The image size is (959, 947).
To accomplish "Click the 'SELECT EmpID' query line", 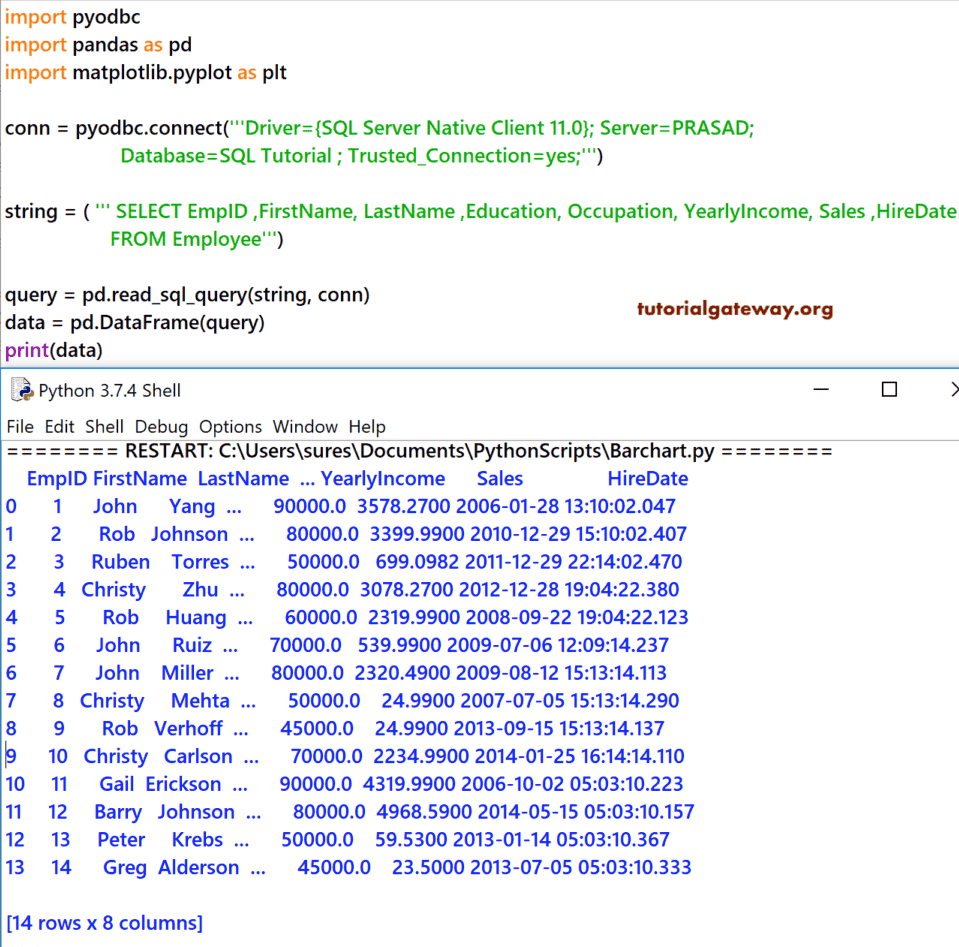I will 481,212.
